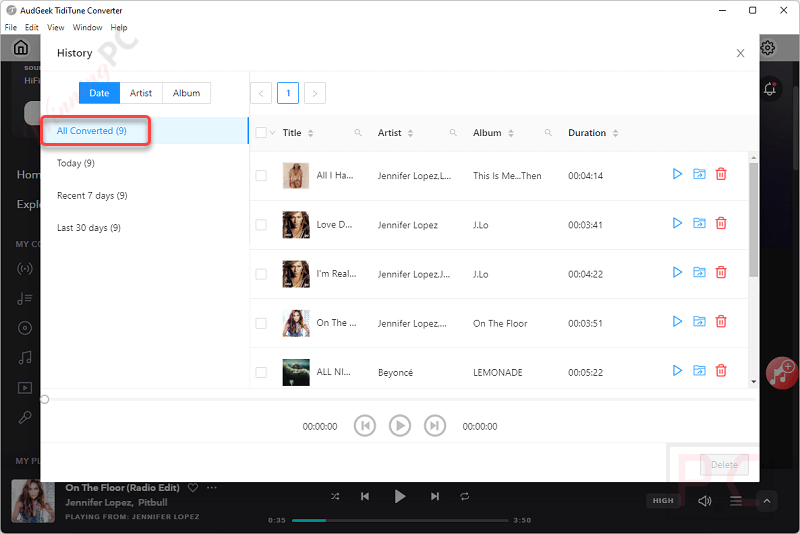Open the Help menu
This screenshot has width=800, height=534.
(x=119, y=28)
